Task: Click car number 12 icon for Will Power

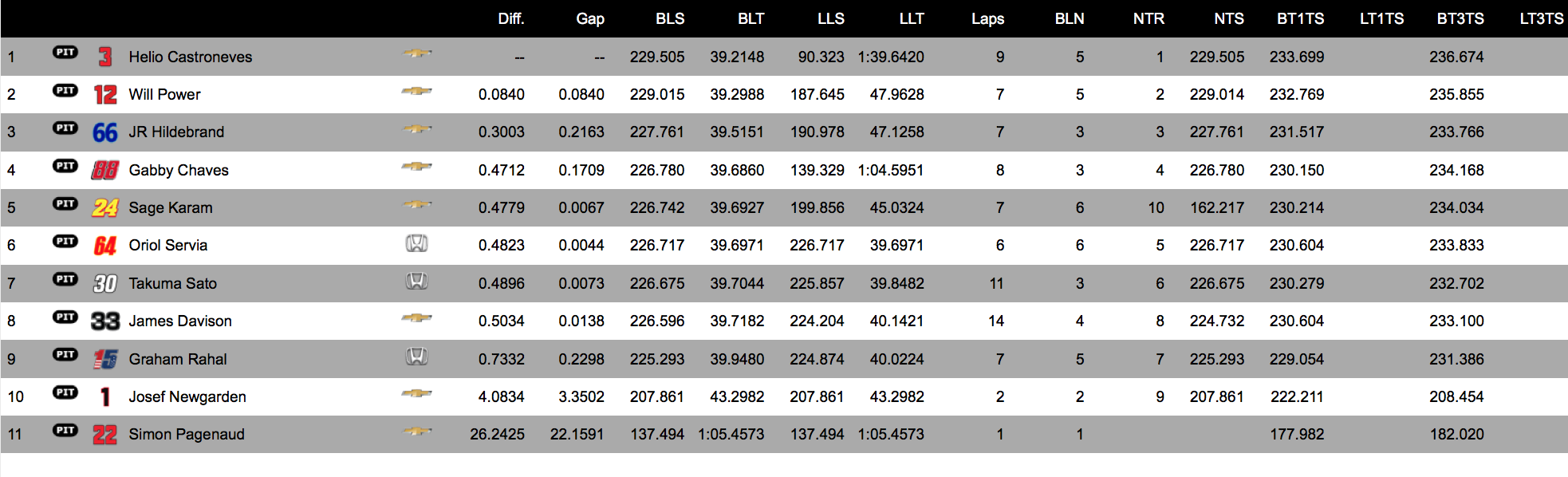Action: tap(105, 95)
